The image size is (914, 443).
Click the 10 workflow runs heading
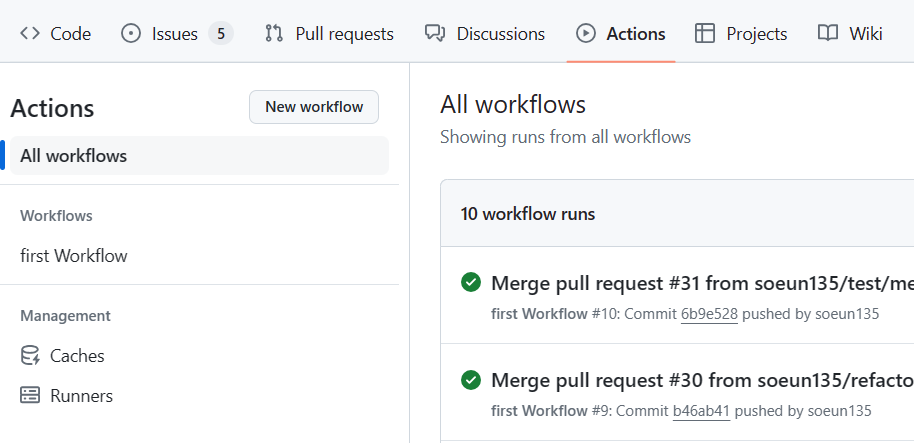[528, 214]
